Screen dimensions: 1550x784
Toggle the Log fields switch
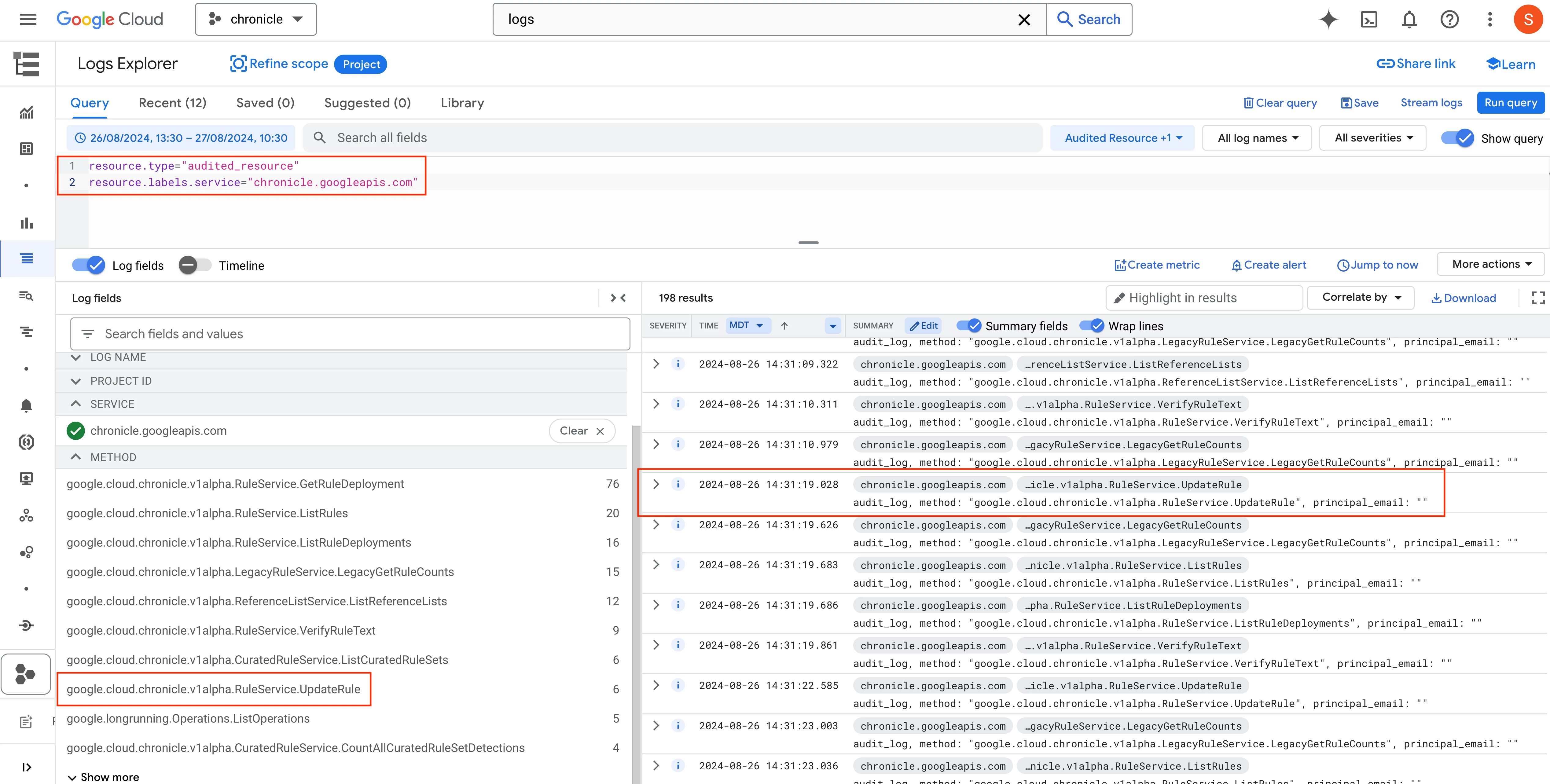click(x=88, y=265)
